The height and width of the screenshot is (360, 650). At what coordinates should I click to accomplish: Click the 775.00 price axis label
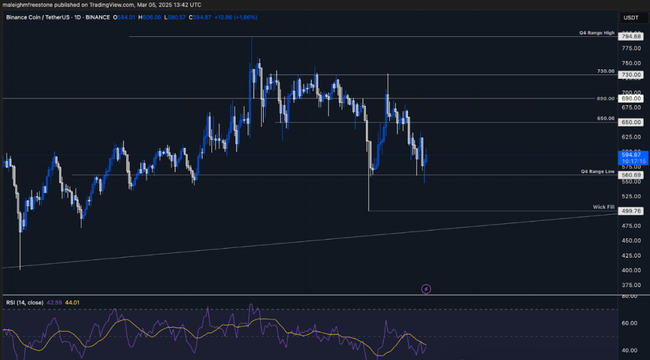point(632,49)
